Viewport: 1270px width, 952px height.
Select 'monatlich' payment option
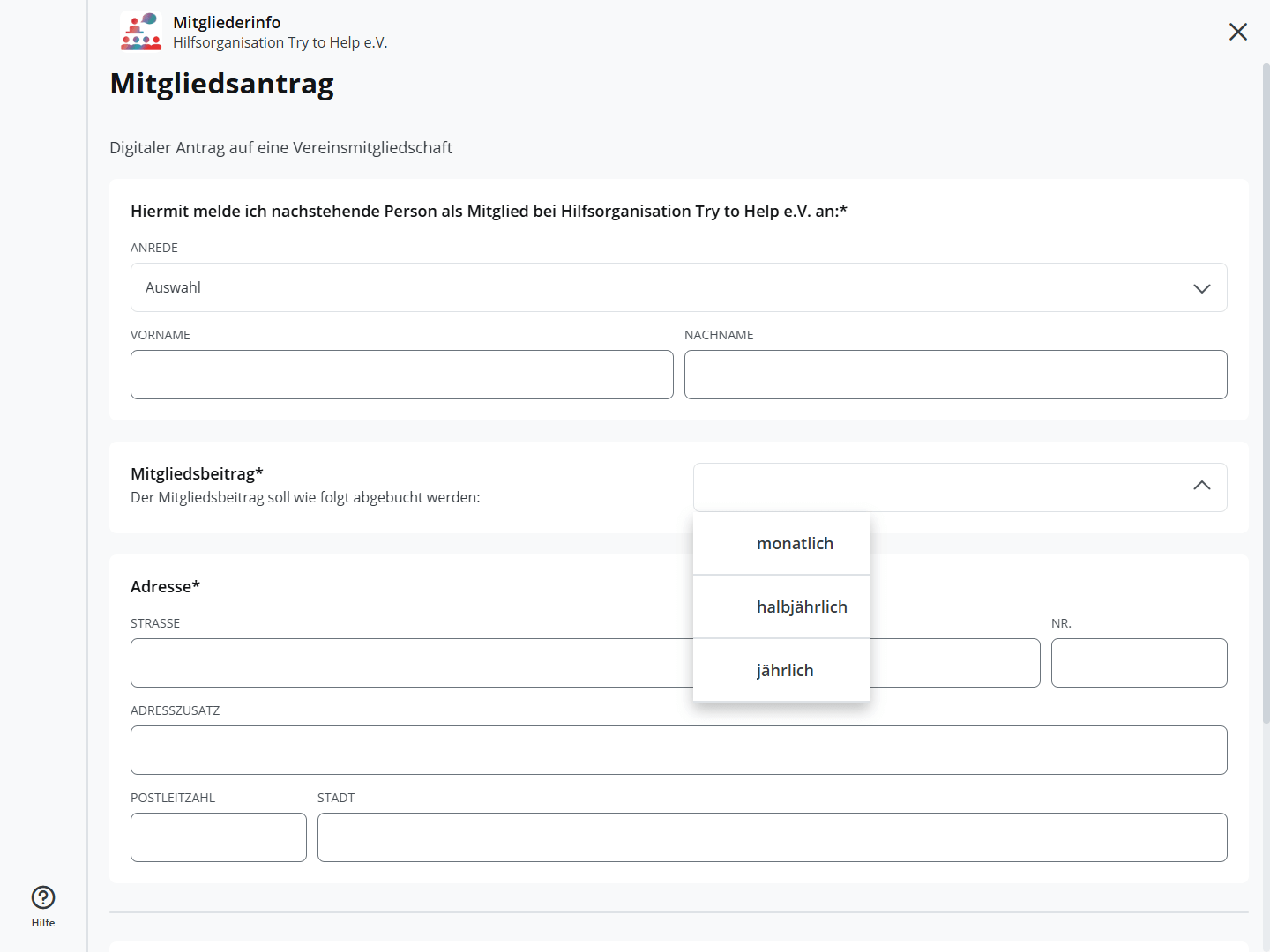click(x=794, y=544)
